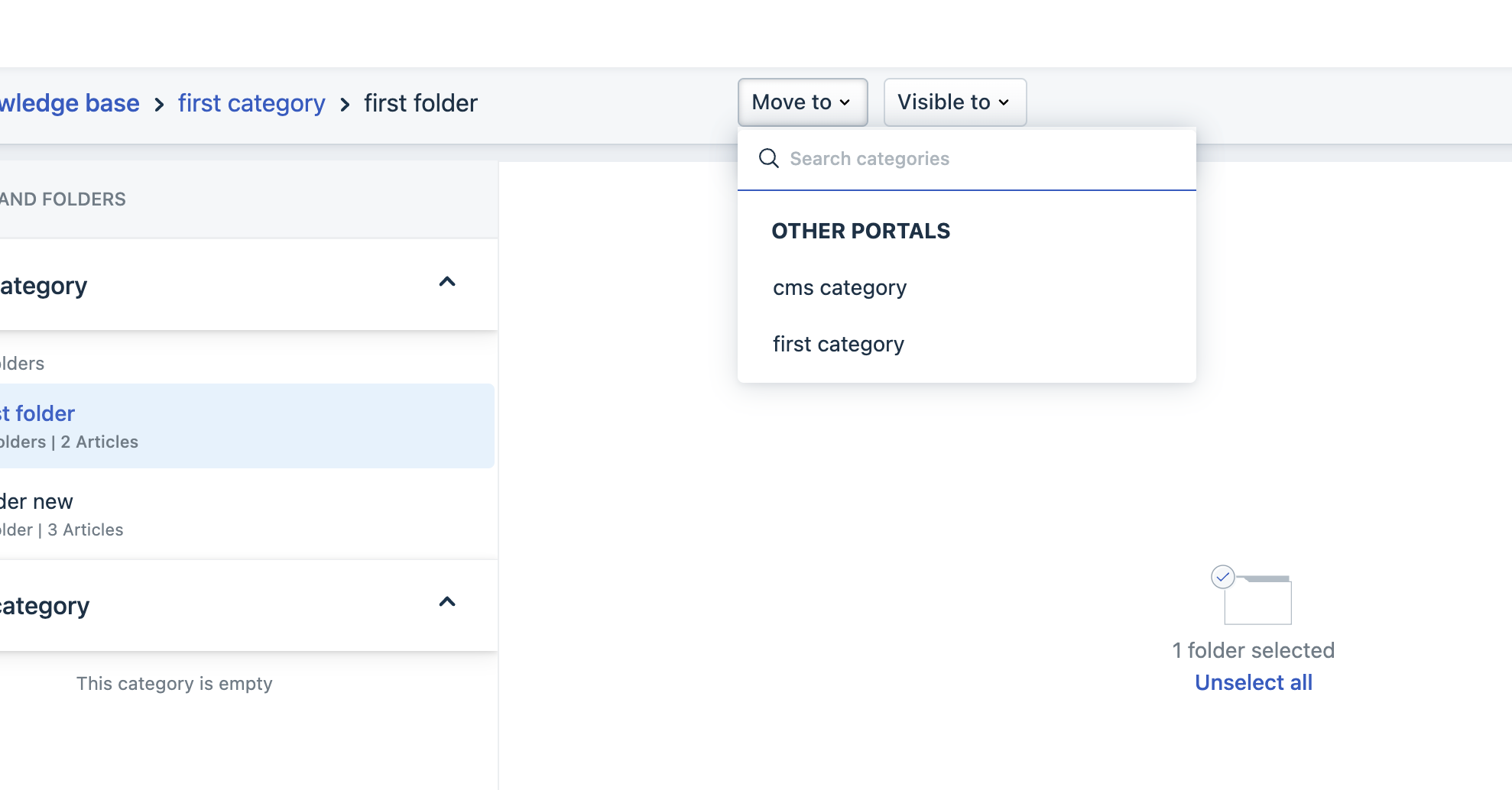Click the Unselect all link
Screen dimensions: 1512x790
coord(1253,682)
